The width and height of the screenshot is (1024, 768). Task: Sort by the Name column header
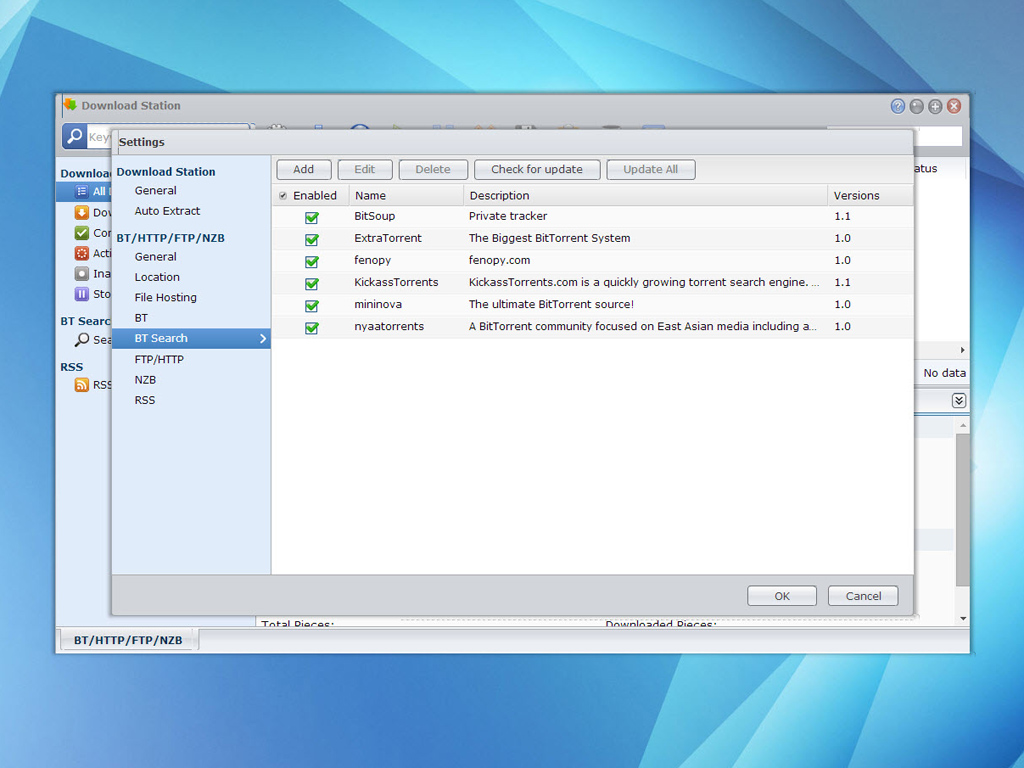pyautogui.click(x=406, y=195)
